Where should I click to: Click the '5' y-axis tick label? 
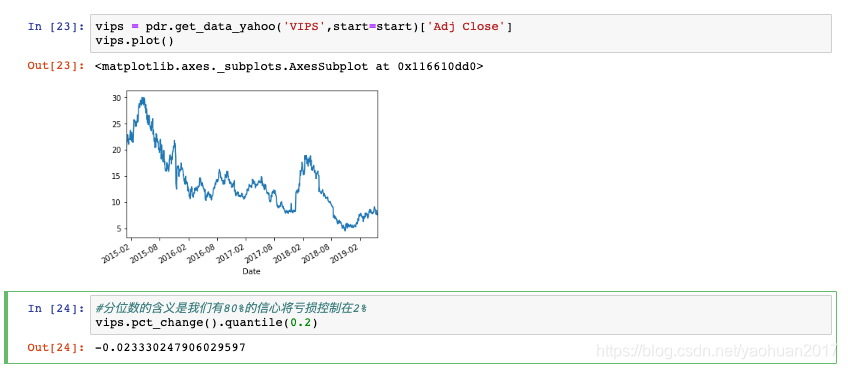coord(118,228)
